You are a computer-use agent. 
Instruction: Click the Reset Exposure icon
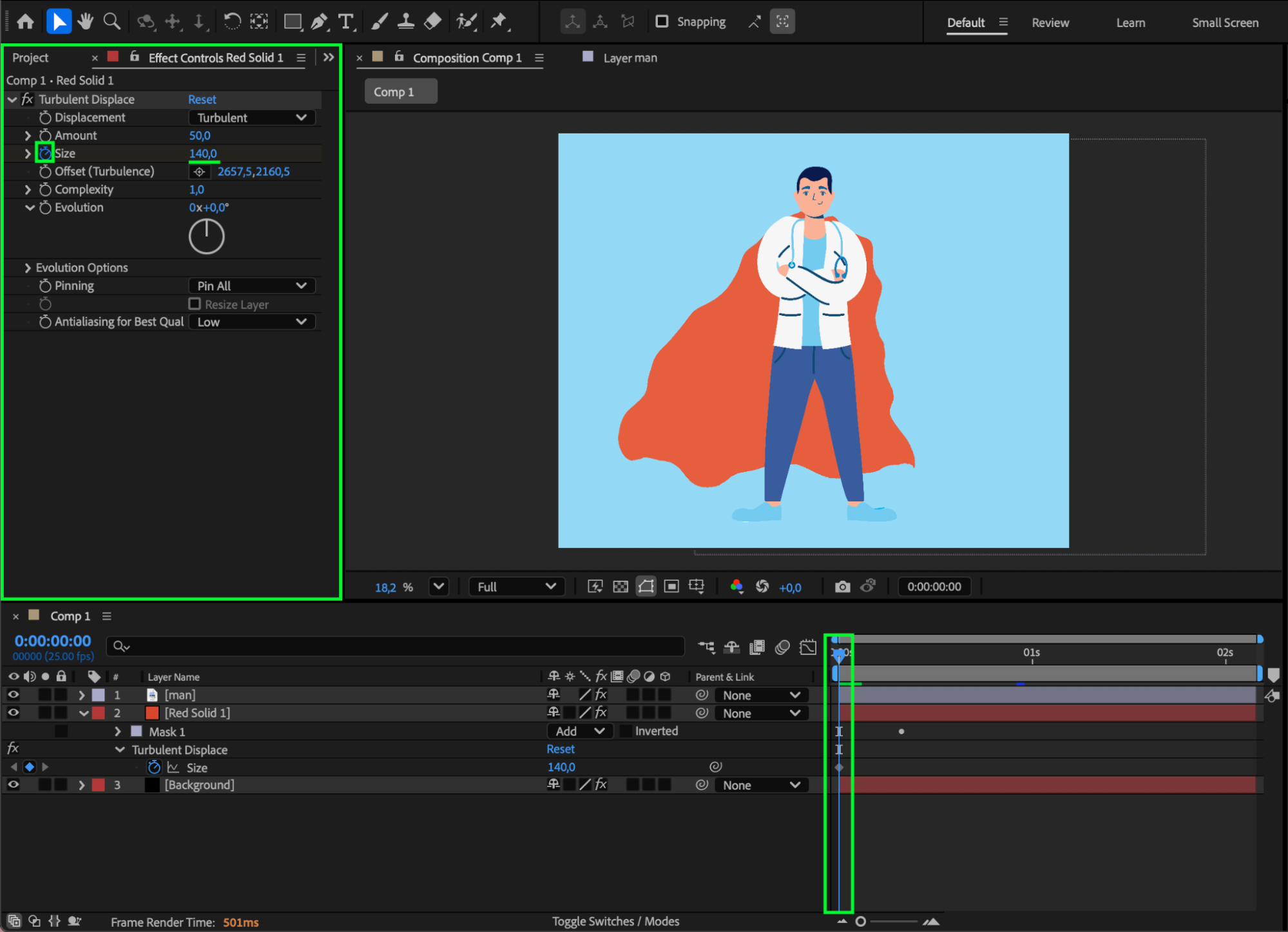762,587
